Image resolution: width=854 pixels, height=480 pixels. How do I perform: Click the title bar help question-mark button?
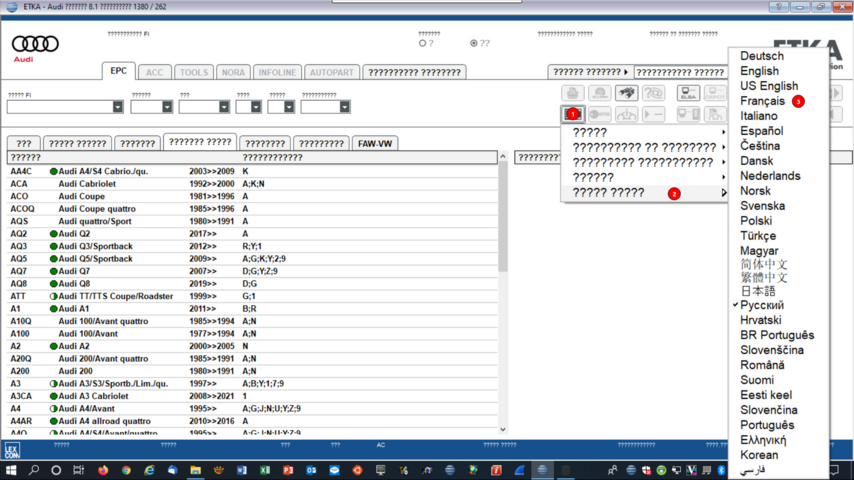pos(778,7)
